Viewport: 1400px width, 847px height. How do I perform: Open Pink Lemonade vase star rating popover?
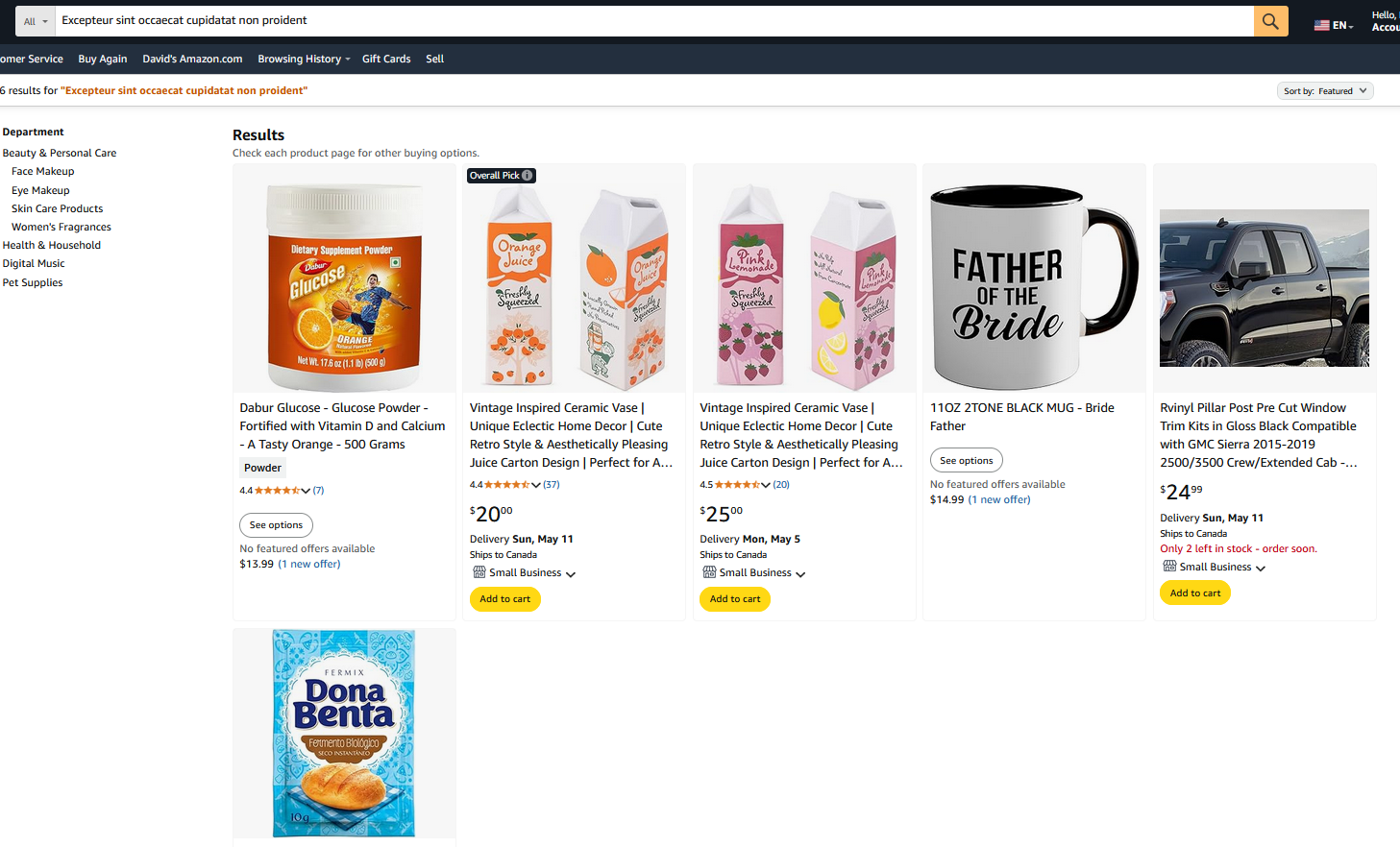pyautogui.click(x=766, y=485)
